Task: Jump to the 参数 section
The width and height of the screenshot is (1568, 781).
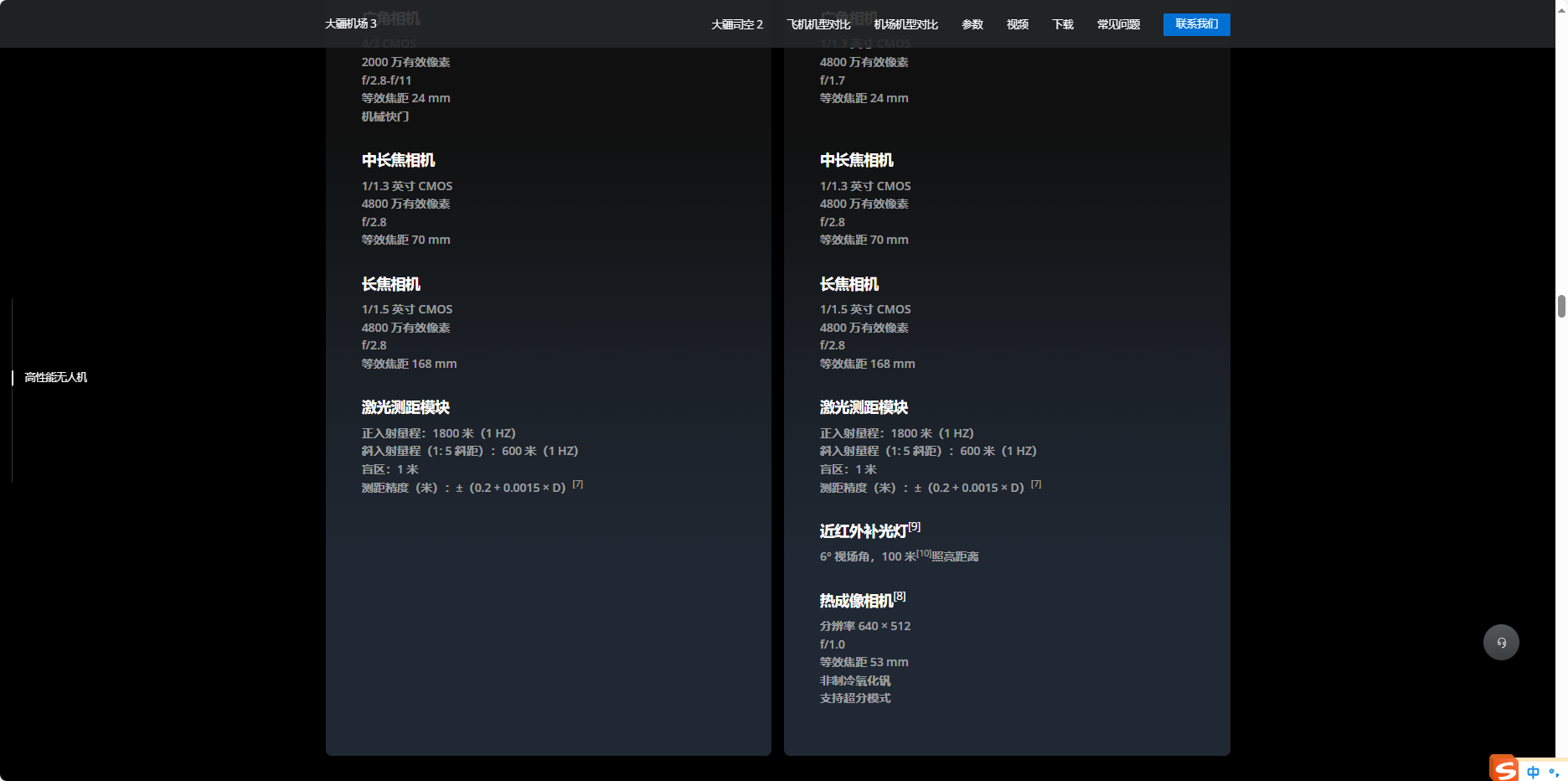Action: (972, 24)
